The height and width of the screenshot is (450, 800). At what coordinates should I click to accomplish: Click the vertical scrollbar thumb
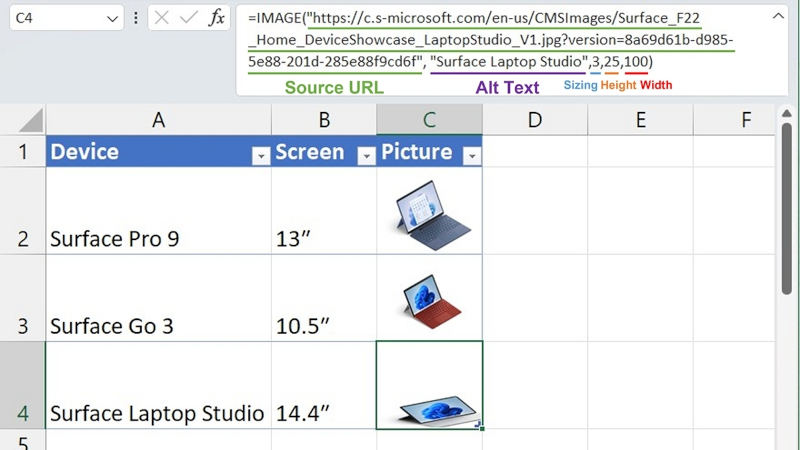click(787, 208)
